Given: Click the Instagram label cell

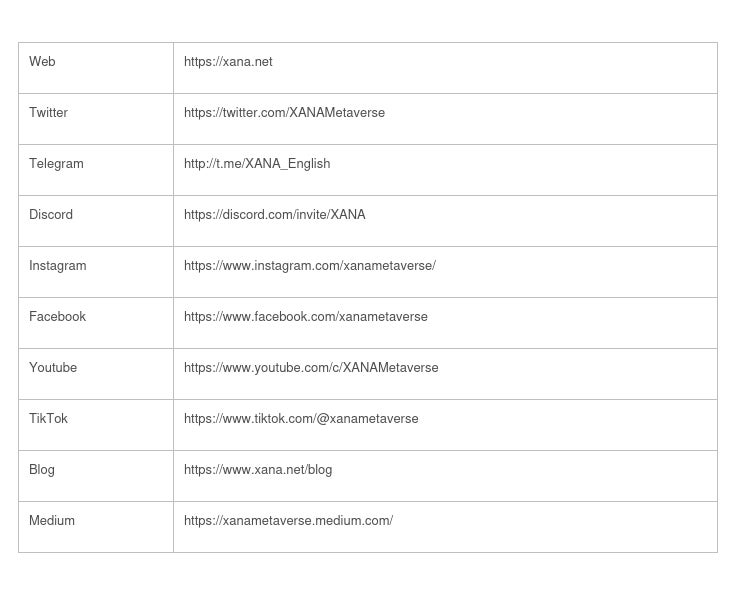Looking at the screenshot, I should [x=57, y=266].
